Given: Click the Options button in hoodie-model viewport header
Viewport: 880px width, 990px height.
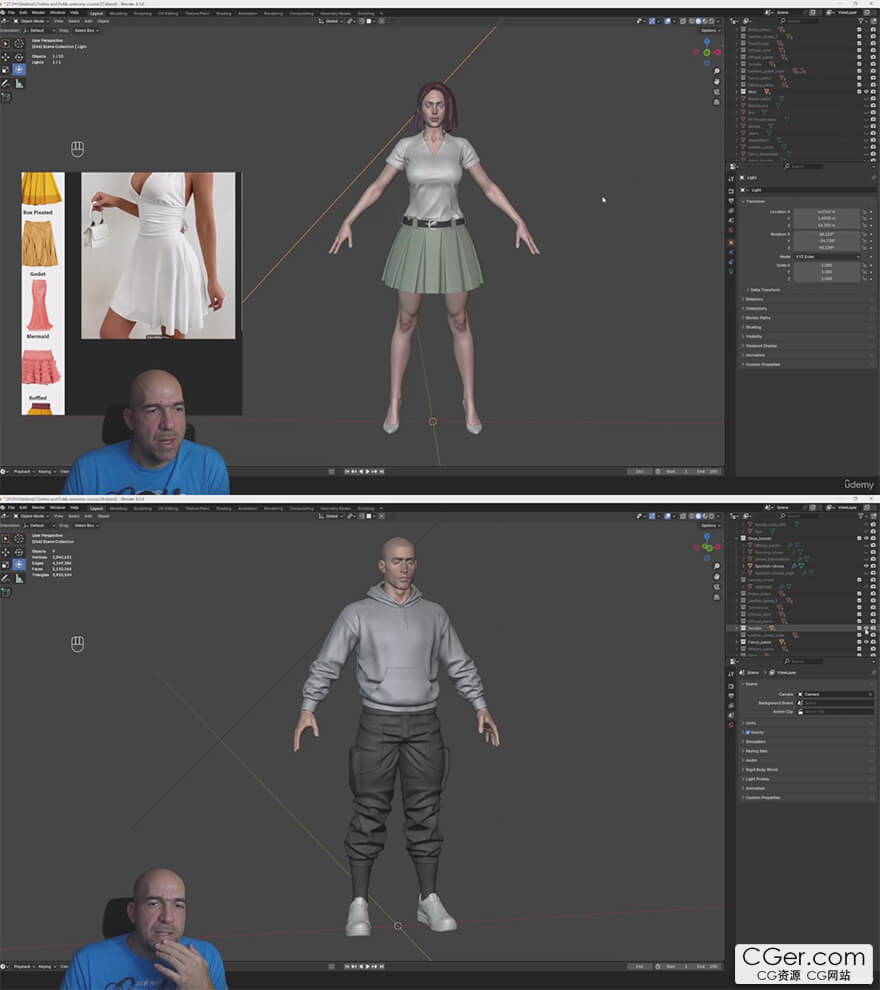Looking at the screenshot, I should point(708,525).
